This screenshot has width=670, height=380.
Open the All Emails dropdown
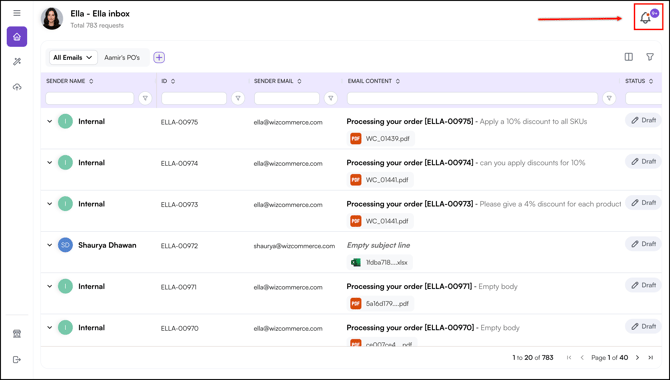pyautogui.click(x=73, y=57)
